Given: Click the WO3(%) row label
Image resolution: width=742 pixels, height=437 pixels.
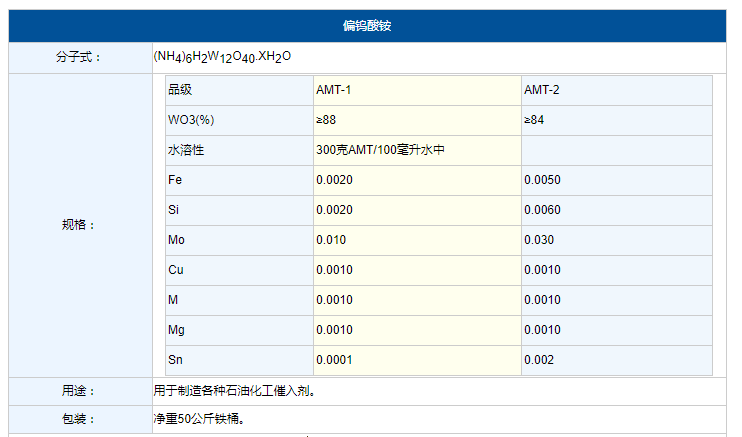Looking at the screenshot, I should click(x=191, y=120).
